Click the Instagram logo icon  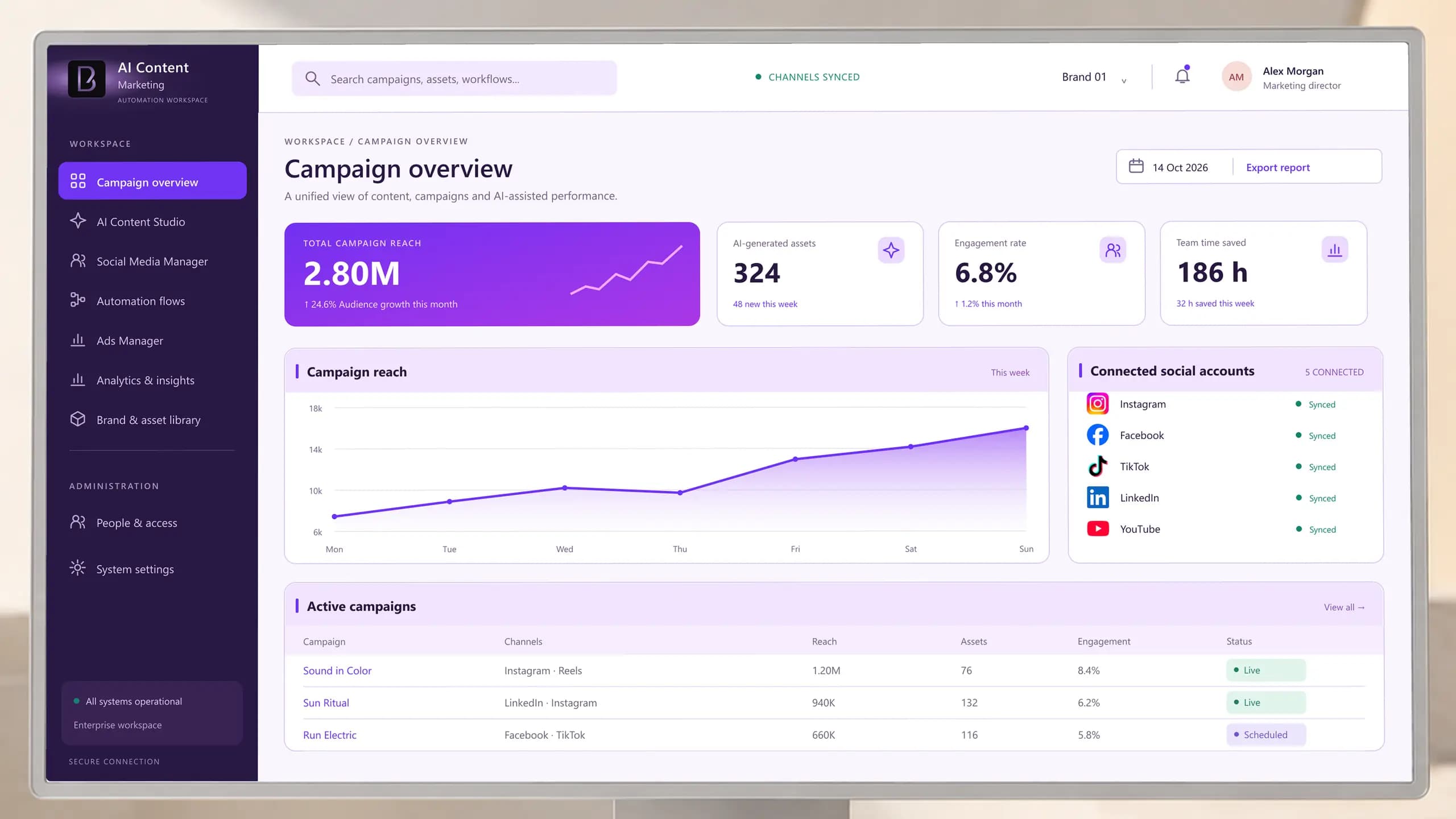(x=1098, y=404)
